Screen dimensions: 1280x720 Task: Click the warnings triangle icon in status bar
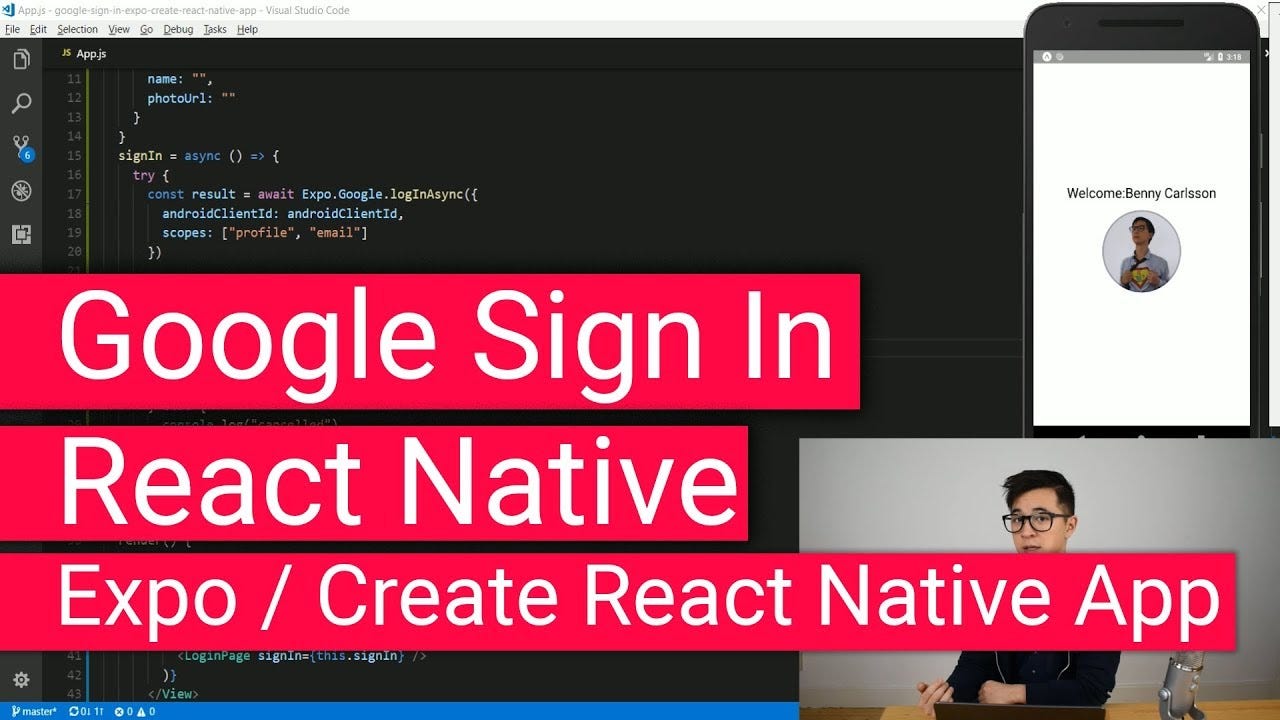[141, 712]
